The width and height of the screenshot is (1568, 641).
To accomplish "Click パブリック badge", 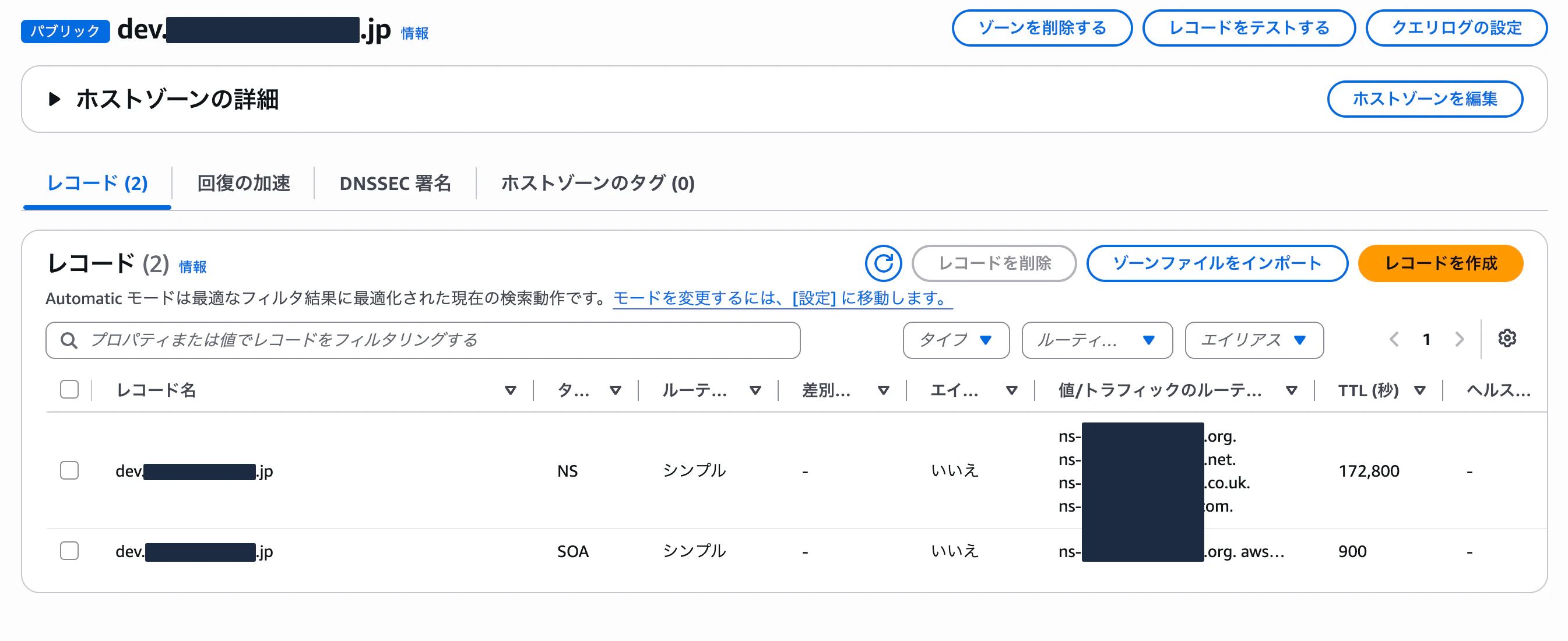I will (x=65, y=31).
